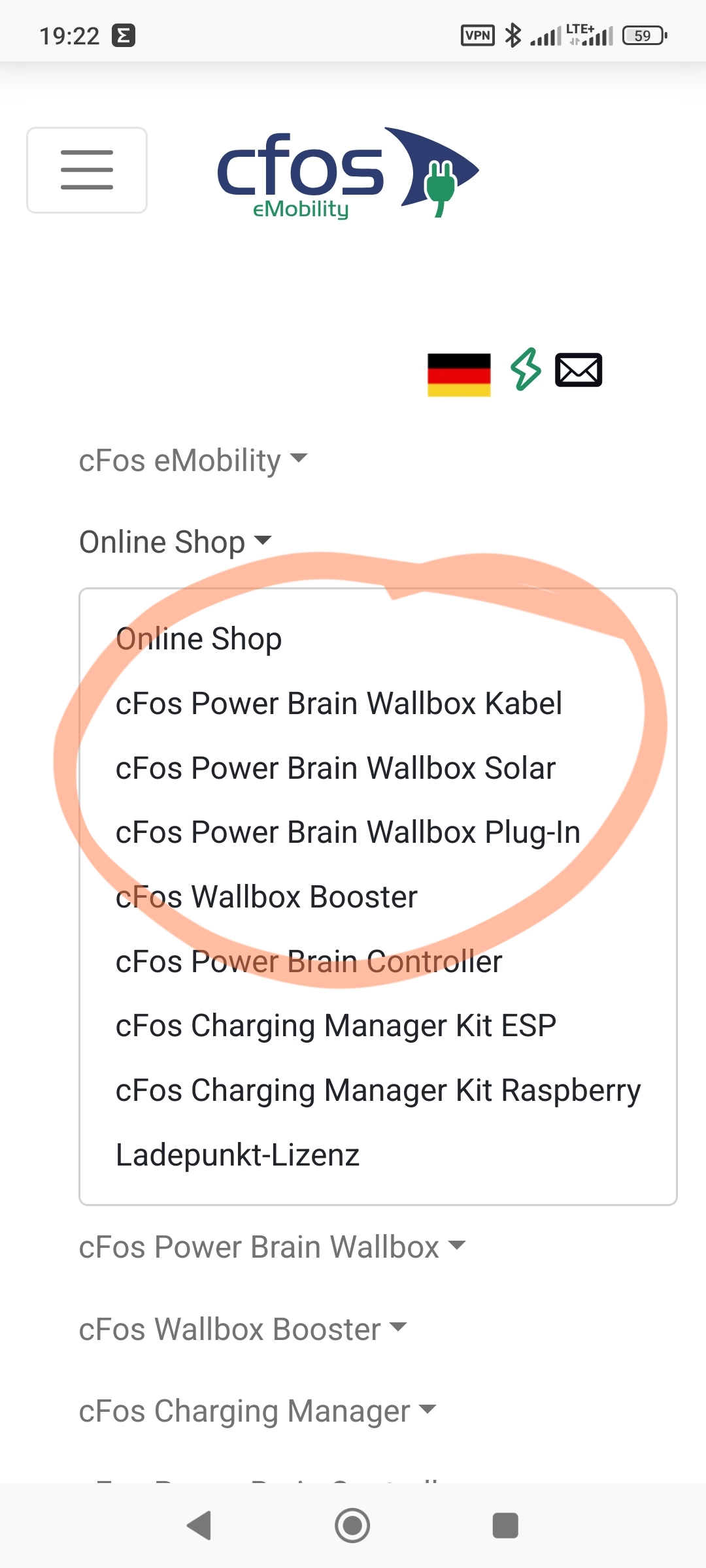This screenshot has width=706, height=1568.
Task: Select cFos Power Brain Wallbox Solar
Action: point(335,768)
